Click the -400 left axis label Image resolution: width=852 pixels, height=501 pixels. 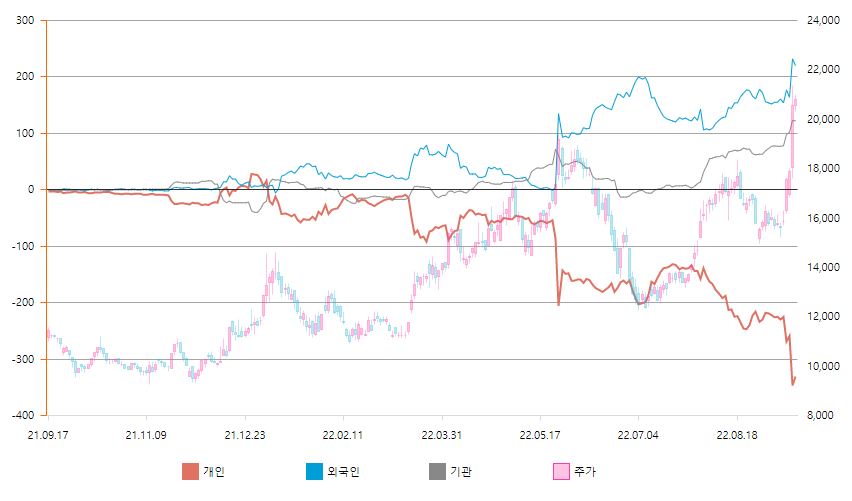(x=24, y=415)
